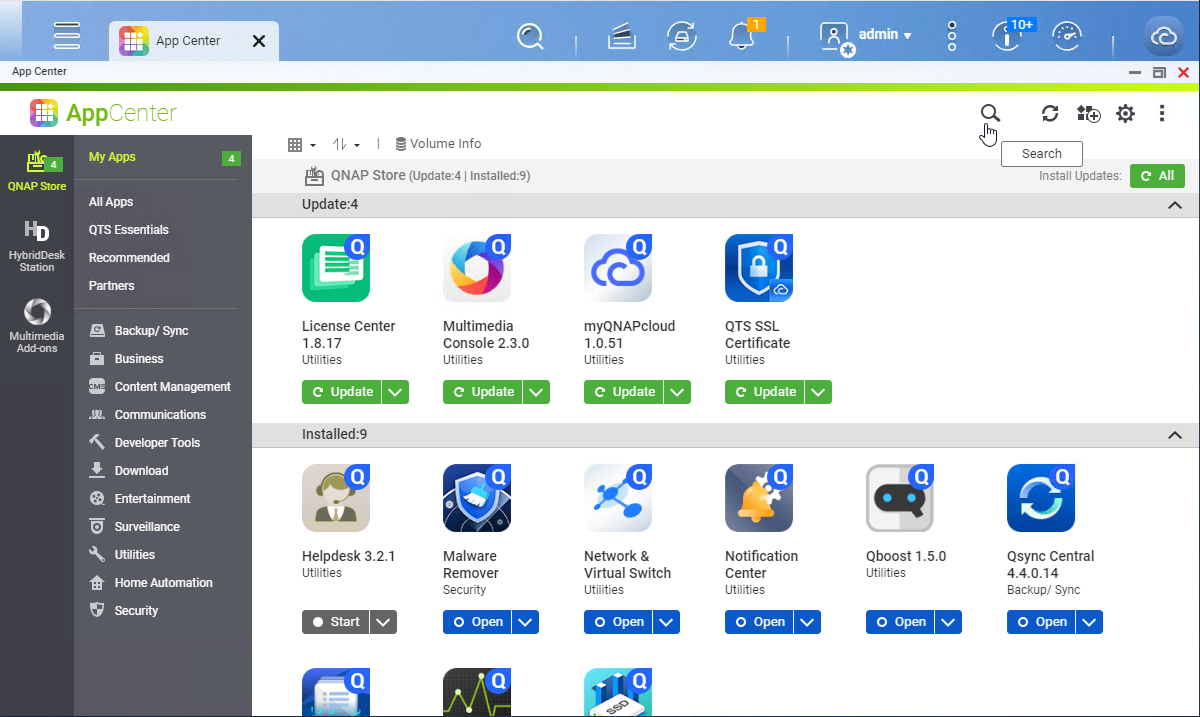Open the Background Tasks icon

point(622,36)
